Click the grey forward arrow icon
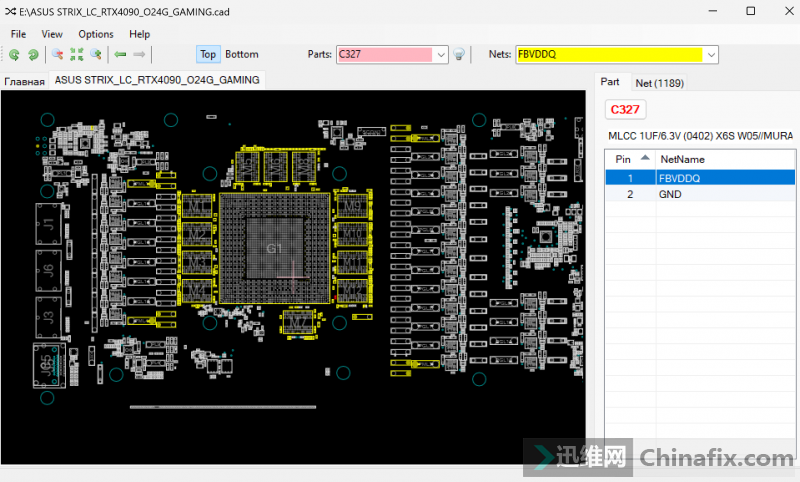 coord(139,54)
